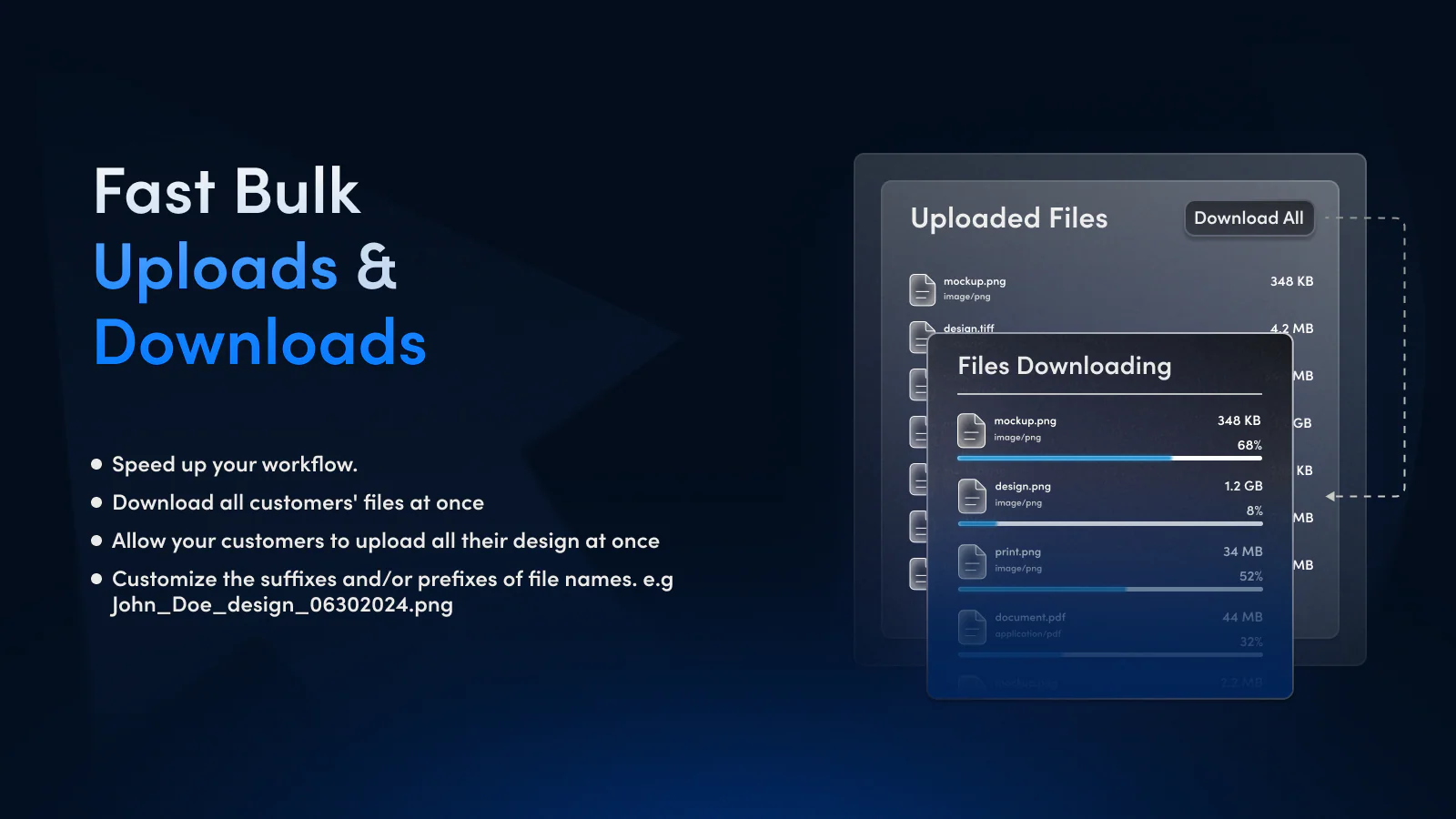This screenshot has width=1456, height=819.
Task: Click the Files Downloading panel title
Action: coord(1064,366)
